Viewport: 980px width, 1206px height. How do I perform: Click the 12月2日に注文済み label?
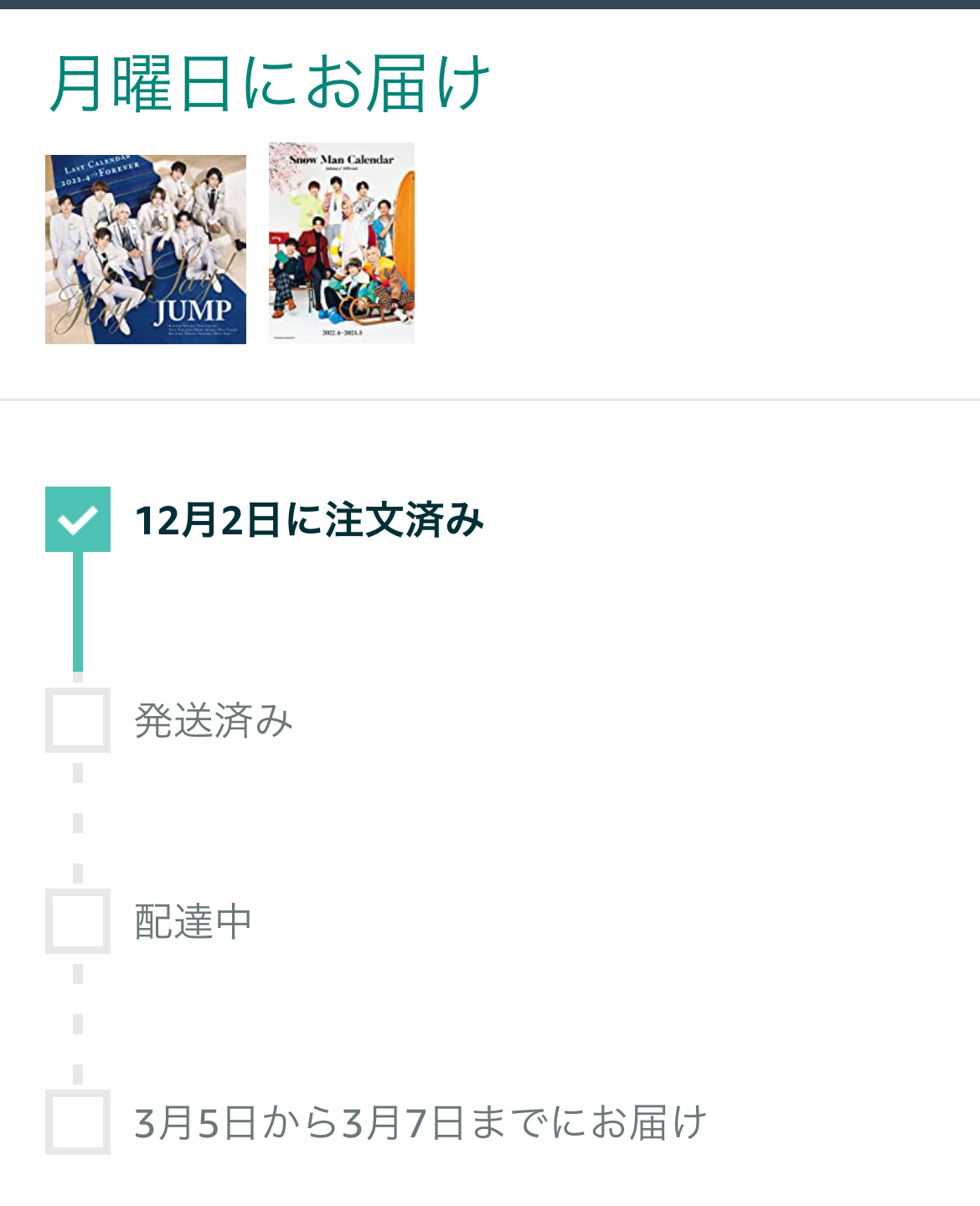tap(310, 520)
